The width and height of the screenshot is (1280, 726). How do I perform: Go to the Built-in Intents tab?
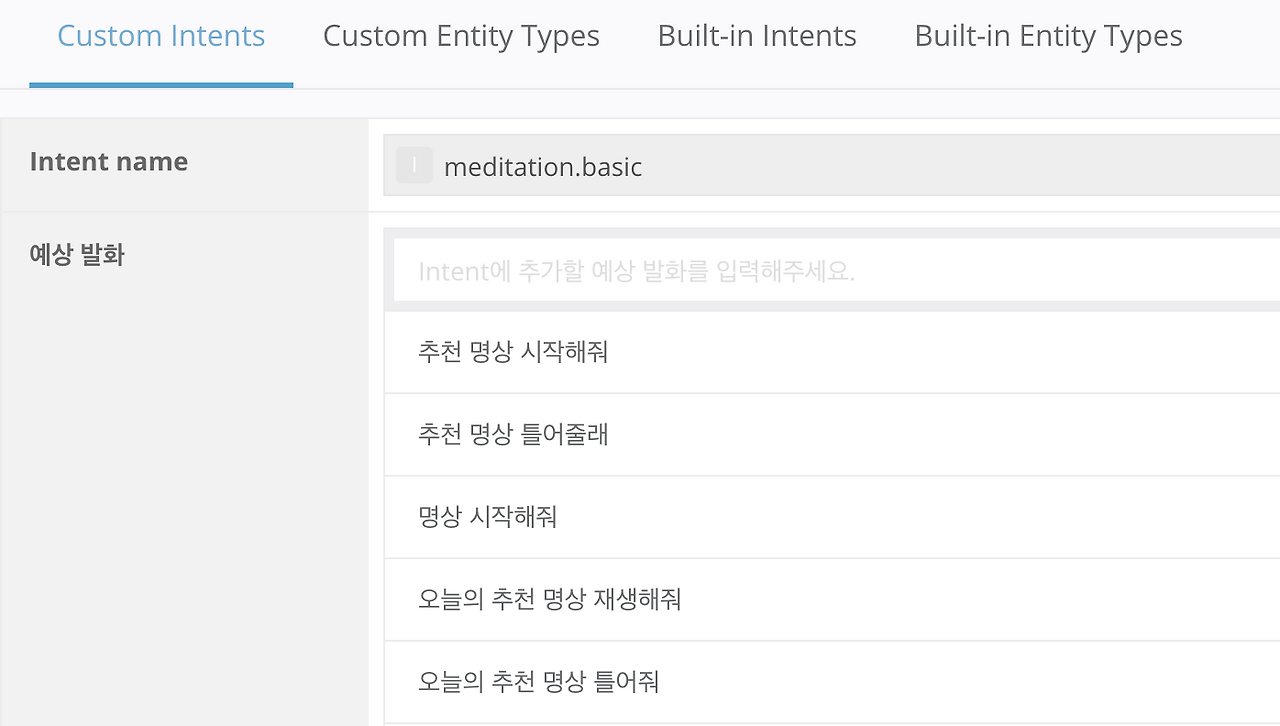pos(757,37)
